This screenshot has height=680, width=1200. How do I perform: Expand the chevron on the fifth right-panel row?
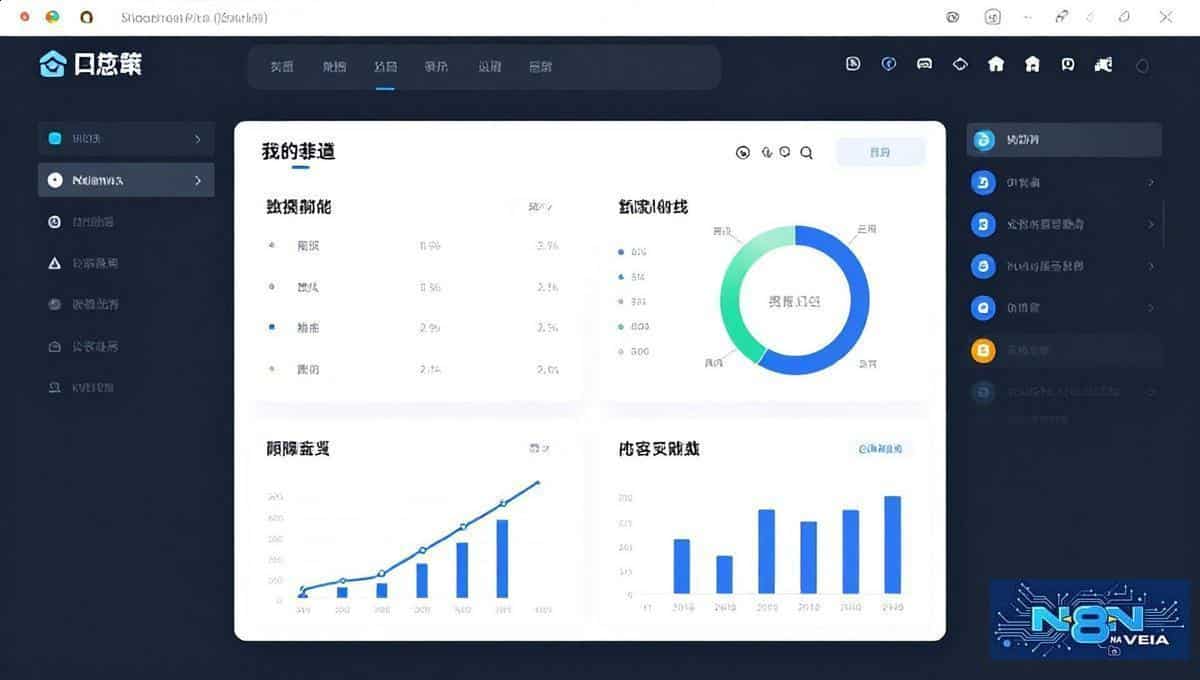pos(1151,308)
